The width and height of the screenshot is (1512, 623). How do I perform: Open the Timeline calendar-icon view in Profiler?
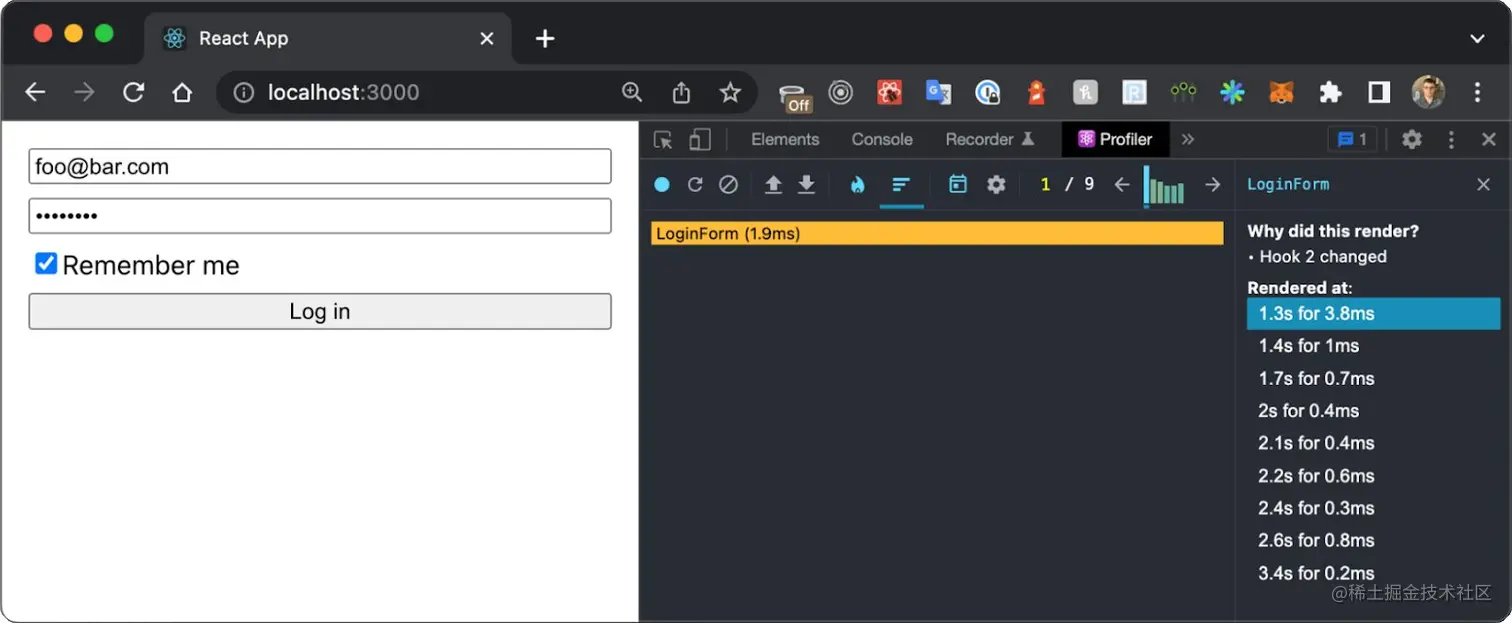pyautogui.click(x=958, y=184)
